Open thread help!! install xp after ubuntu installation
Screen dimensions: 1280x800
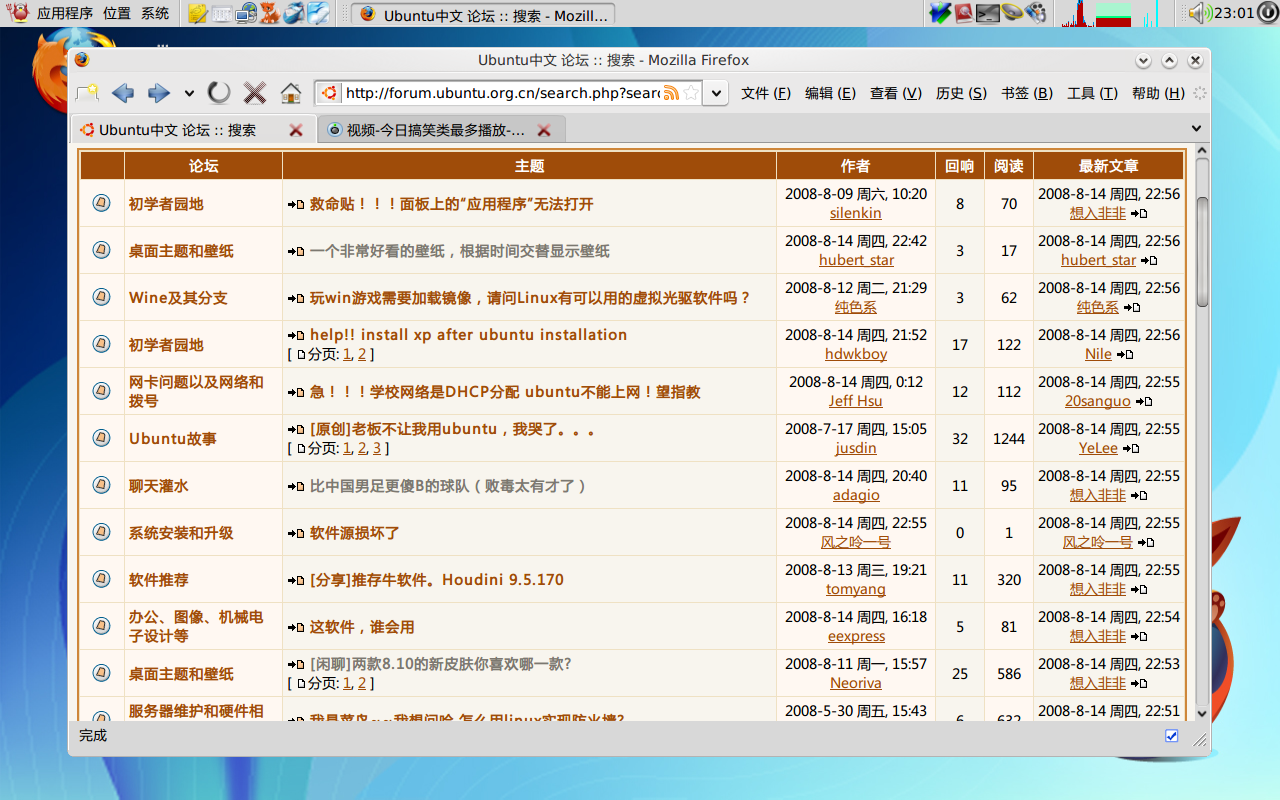(468, 335)
